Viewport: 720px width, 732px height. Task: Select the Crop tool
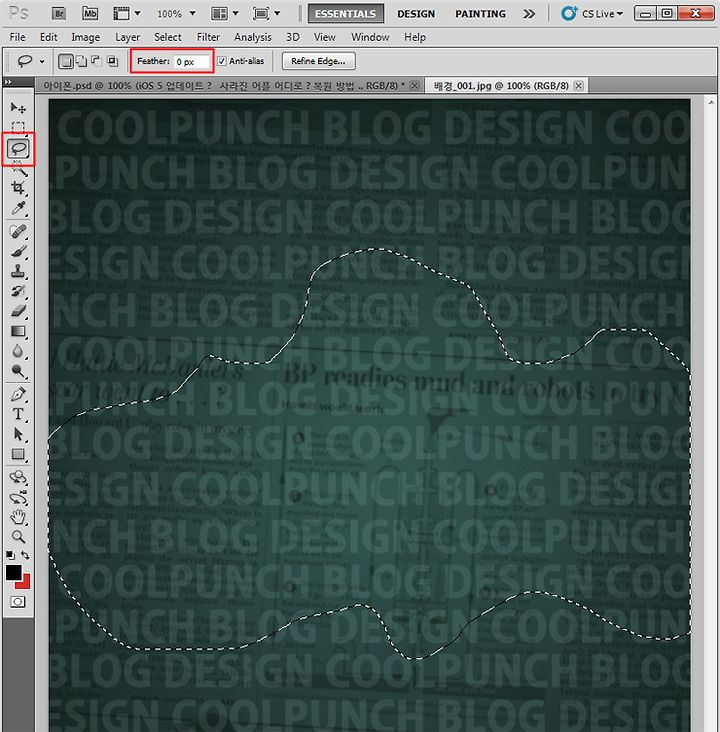(x=18, y=188)
